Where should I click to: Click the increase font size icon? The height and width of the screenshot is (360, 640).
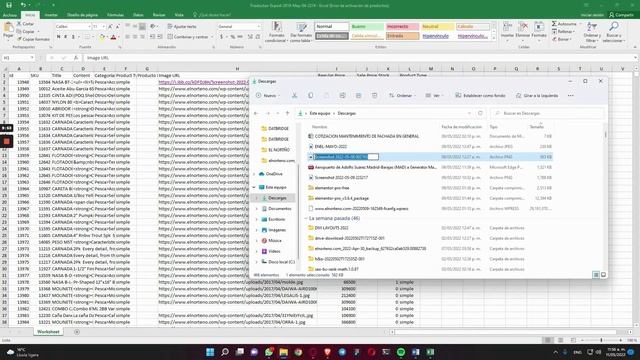(111, 27)
